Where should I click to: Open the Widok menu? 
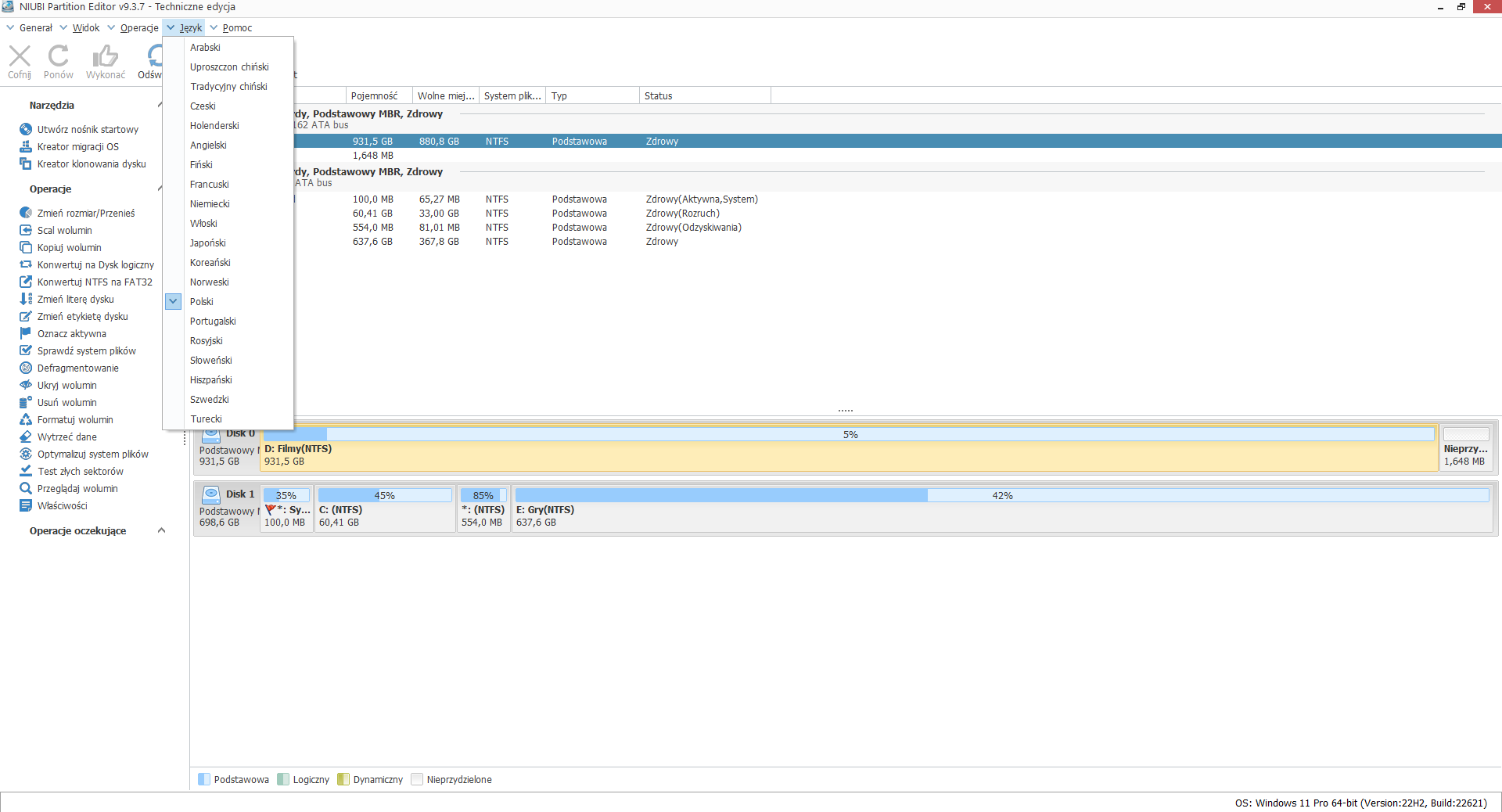80,27
